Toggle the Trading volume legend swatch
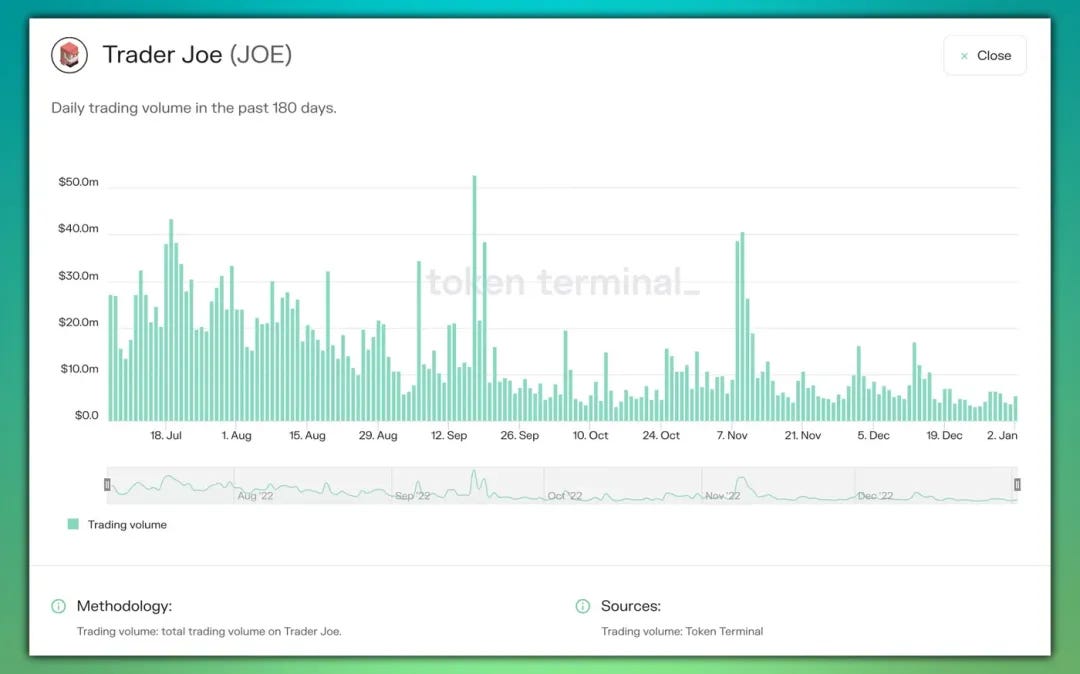Image resolution: width=1080 pixels, height=674 pixels. click(x=73, y=524)
